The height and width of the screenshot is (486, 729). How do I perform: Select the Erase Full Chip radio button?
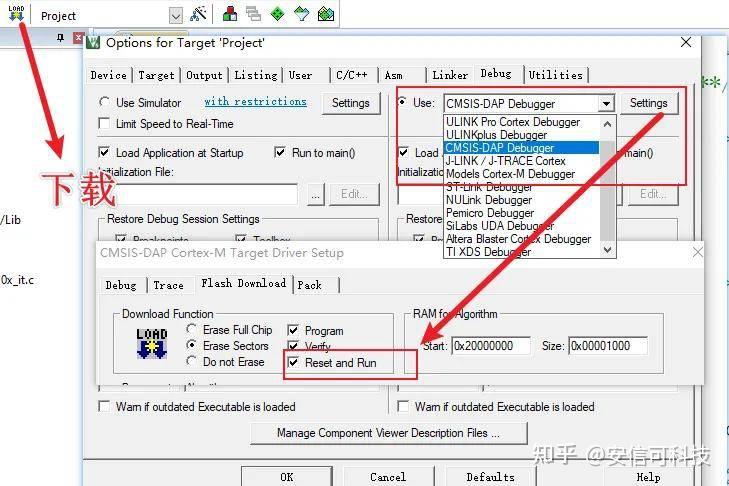click(191, 329)
